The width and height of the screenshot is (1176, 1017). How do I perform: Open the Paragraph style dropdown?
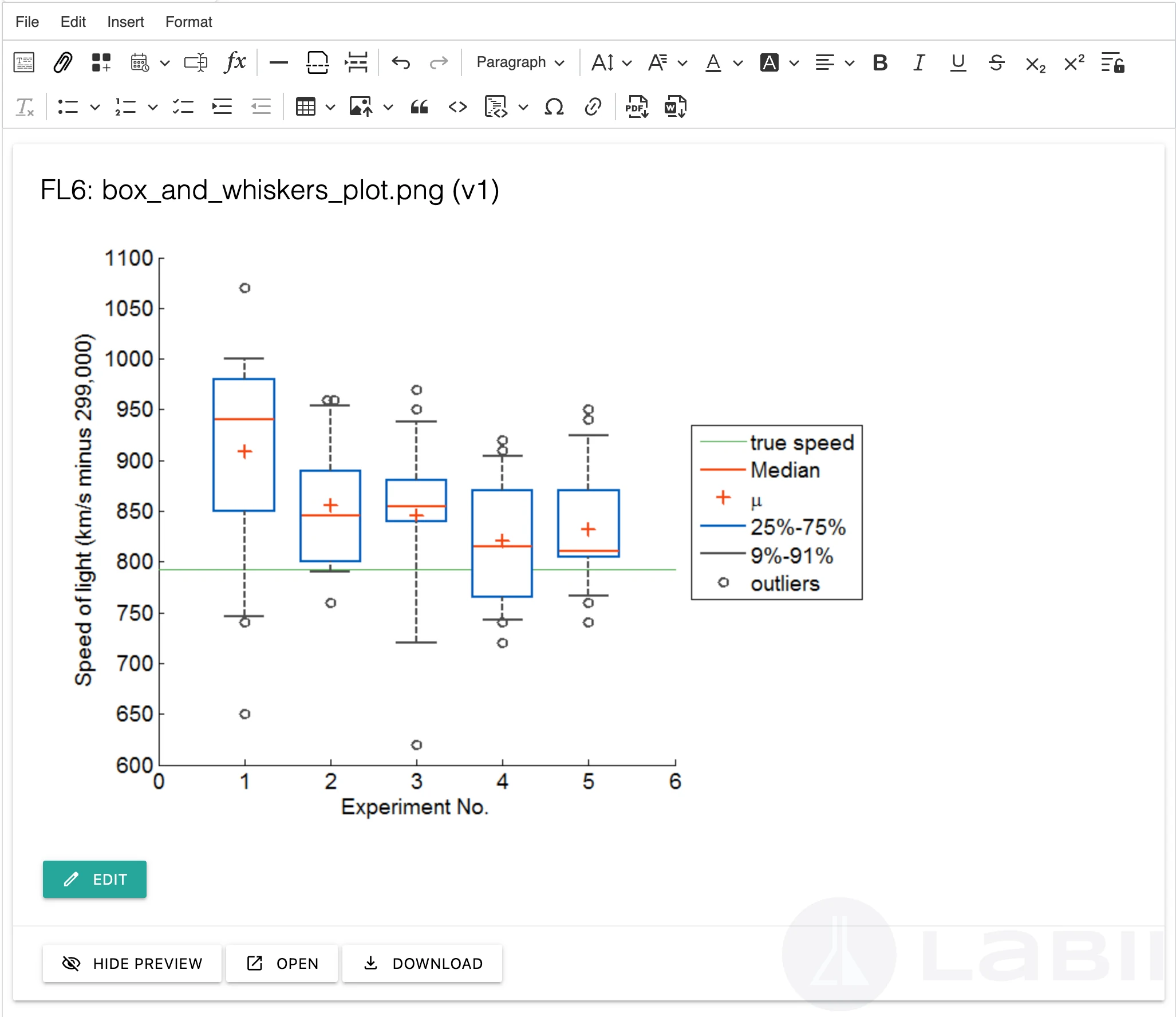point(520,62)
